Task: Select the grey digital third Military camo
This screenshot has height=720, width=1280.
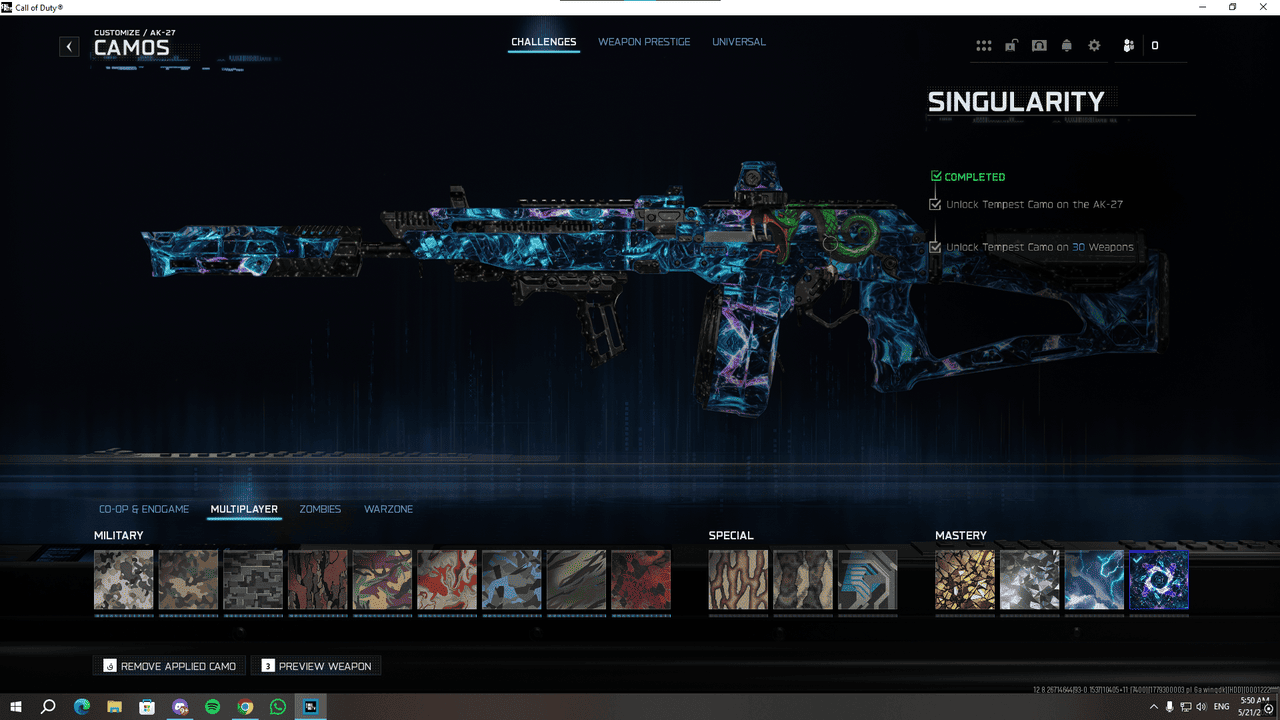Action: click(x=253, y=580)
